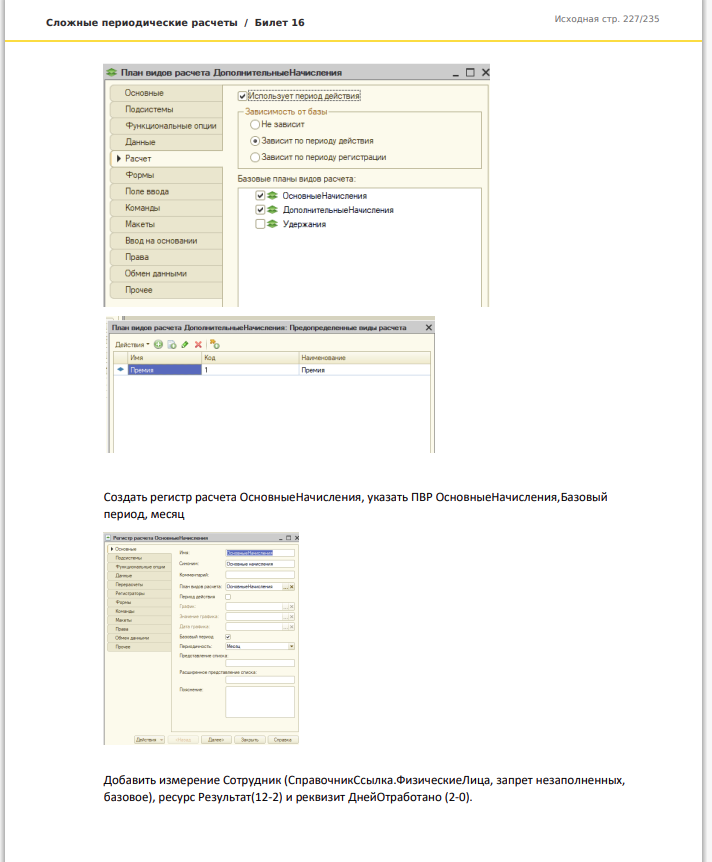Click the Copy item icon in predefined types toolbar
This screenshot has width=712, height=862.
tap(172, 345)
